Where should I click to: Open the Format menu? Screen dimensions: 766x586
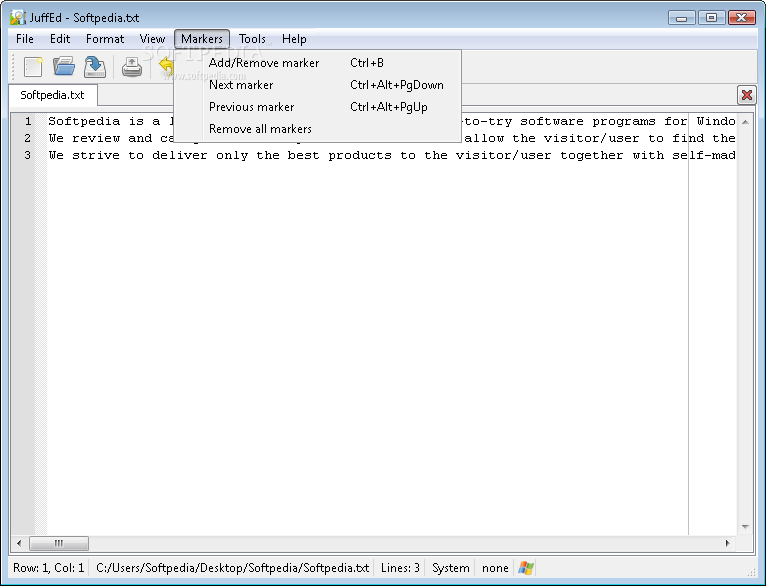pos(105,39)
